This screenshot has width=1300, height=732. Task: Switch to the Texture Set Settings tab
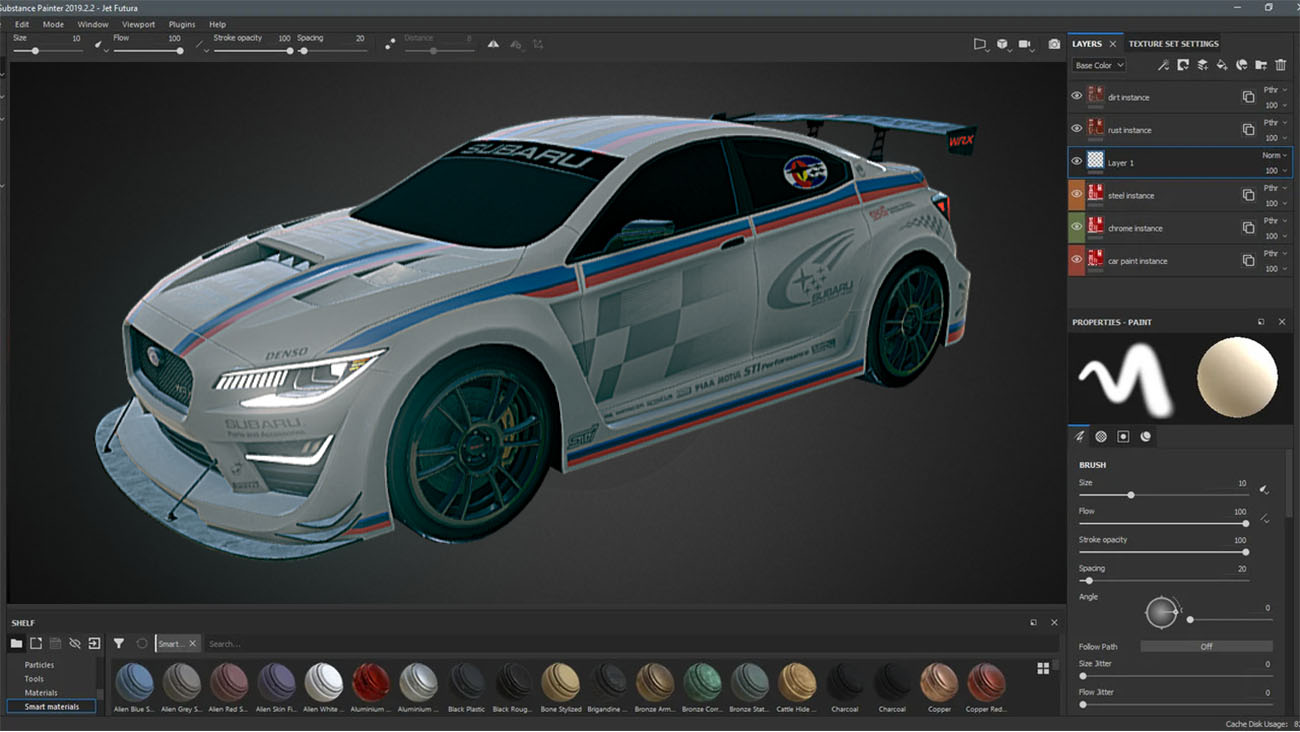[1173, 43]
